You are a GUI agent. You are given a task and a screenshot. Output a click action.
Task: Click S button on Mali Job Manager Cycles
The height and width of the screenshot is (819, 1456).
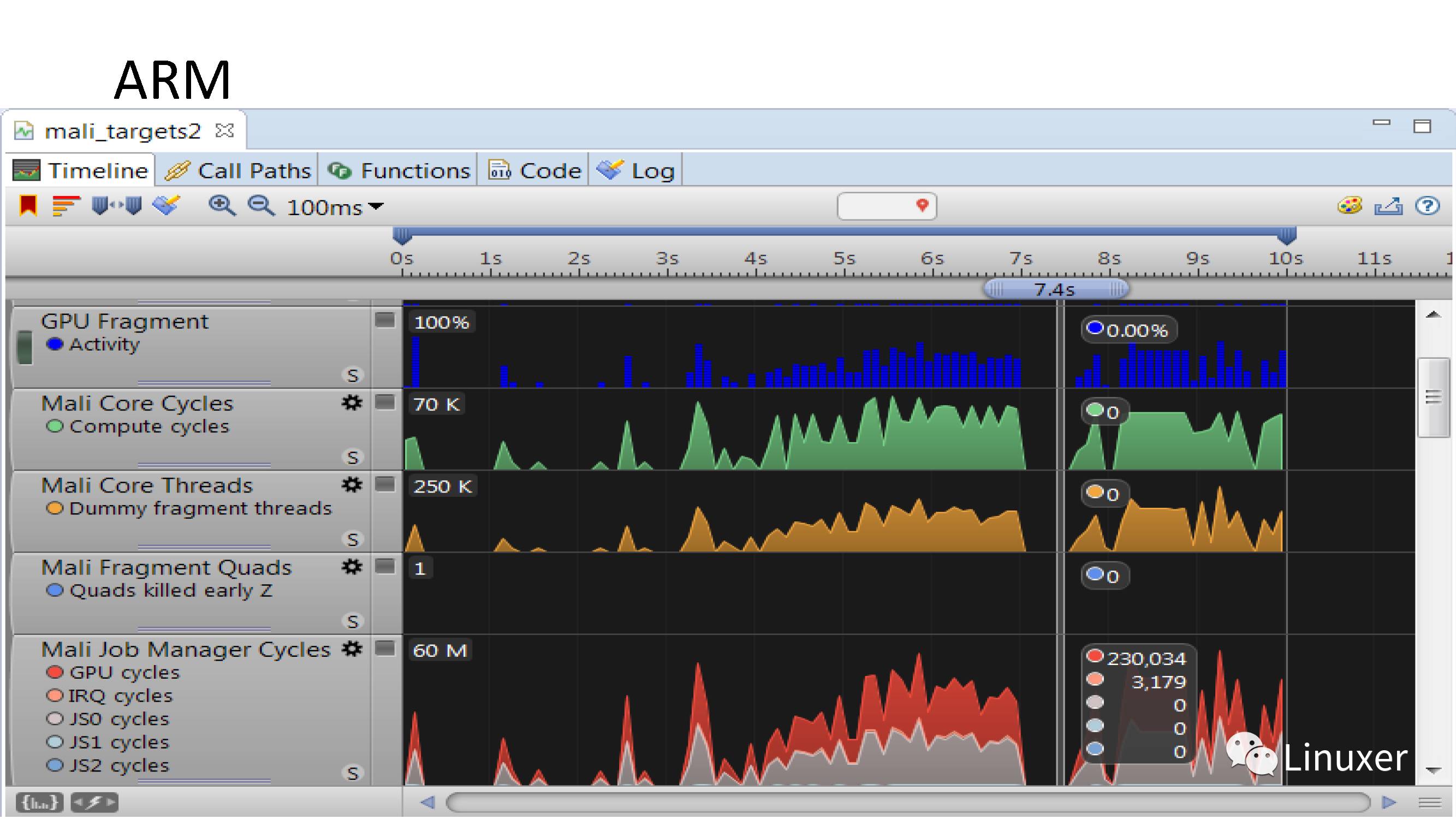(x=353, y=772)
